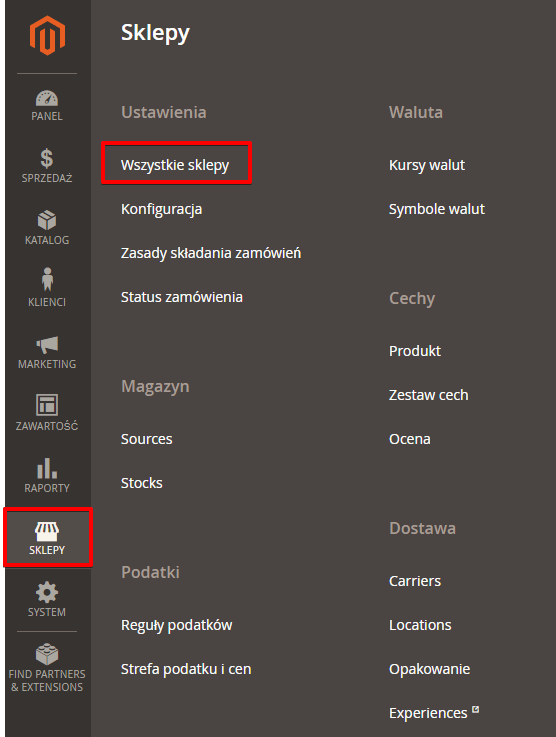Open Experiences under Dostawa
Viewport: 556px width, 737px height.
tap(428, 713)
